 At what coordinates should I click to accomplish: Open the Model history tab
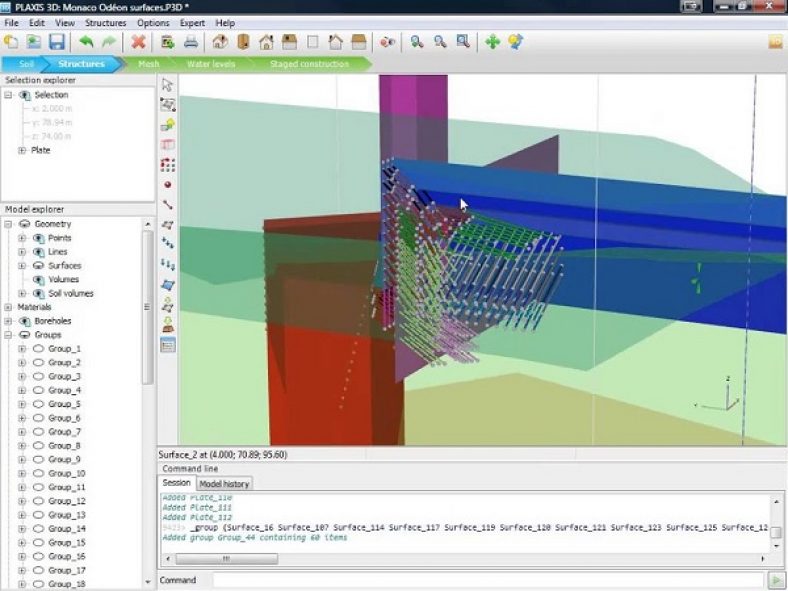[x=223, y=484]
